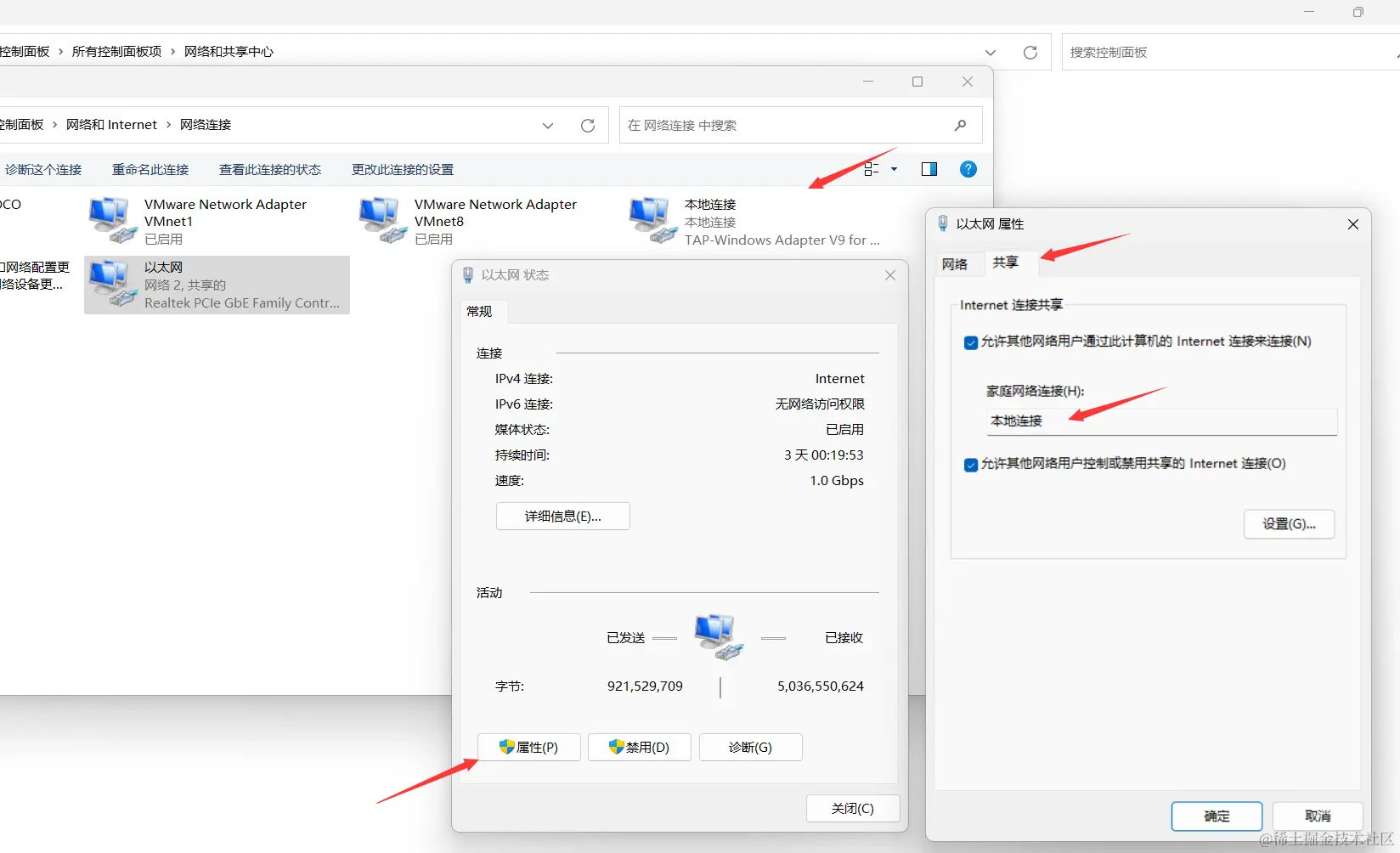Click the 已启用 value beside 媒体状态
The width and height of the screenshot is (1400, 853).
(x=845, y=430)
